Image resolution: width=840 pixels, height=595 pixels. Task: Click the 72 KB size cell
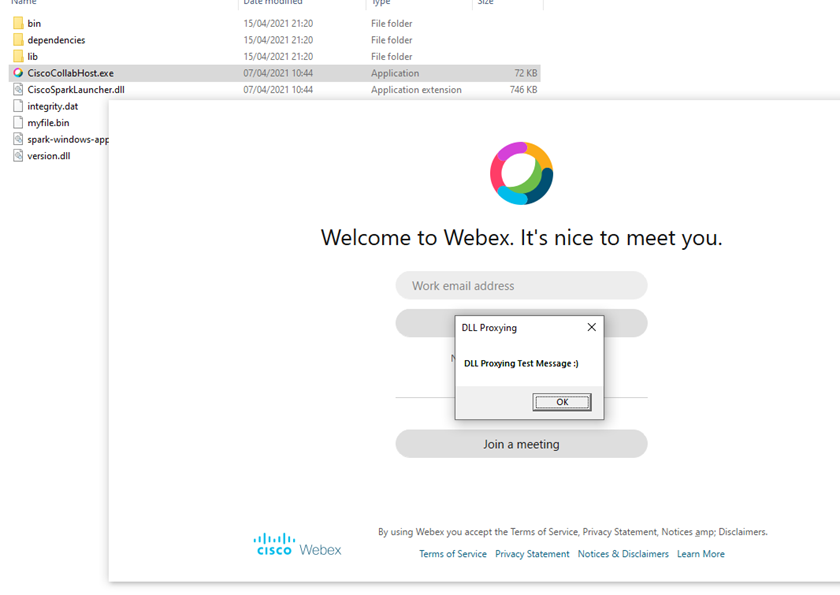(526, 73)
